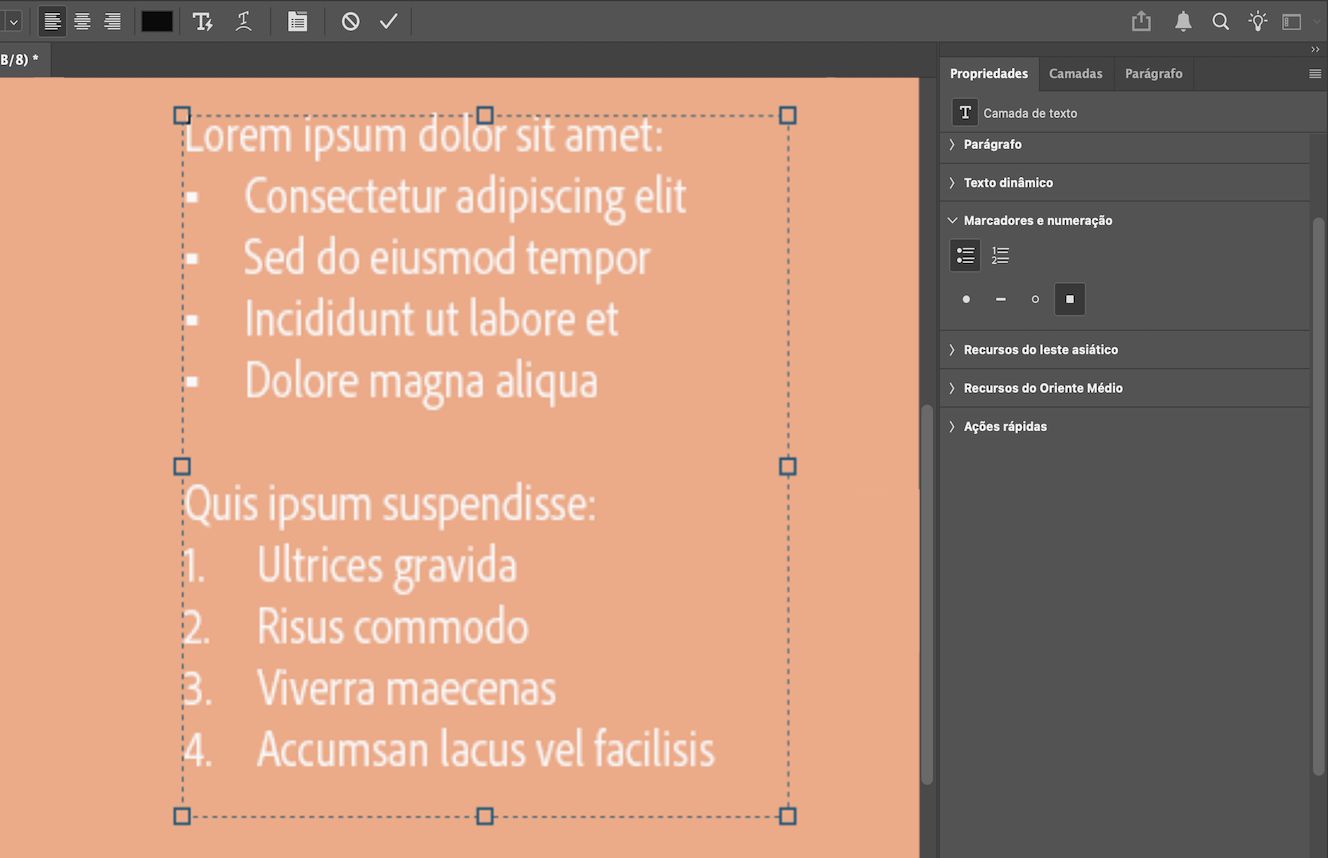
Task: Click the T icon beside Camada de texto
Action: [965, 113]
